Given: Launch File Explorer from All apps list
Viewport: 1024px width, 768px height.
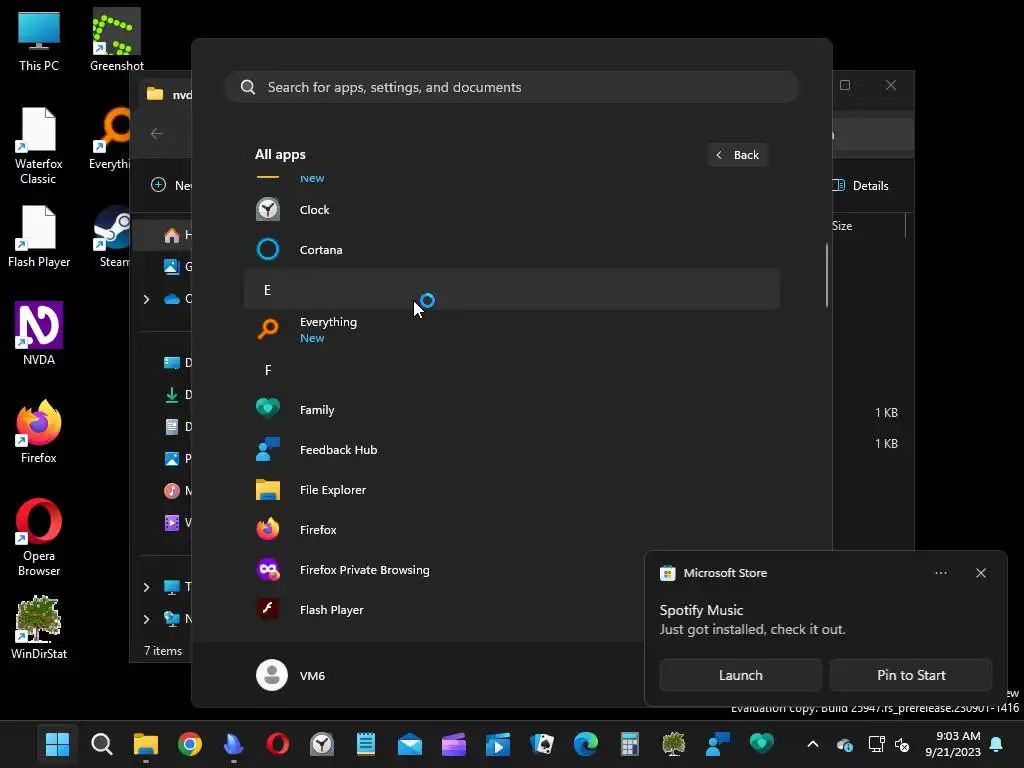Looking at the screenshot, I should [x=511, y=489].
